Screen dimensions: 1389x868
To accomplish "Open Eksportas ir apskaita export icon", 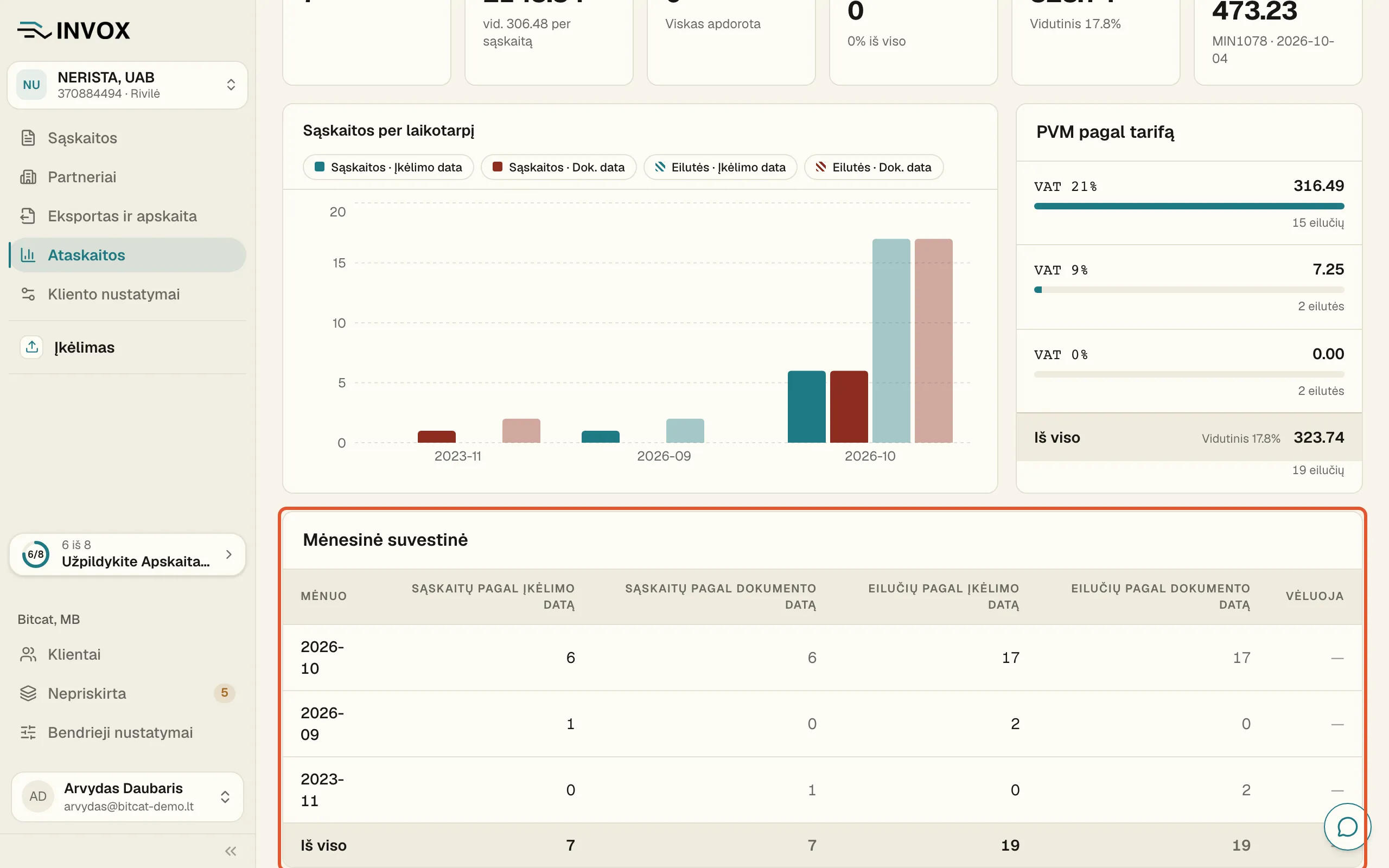I will pos(28,216).
